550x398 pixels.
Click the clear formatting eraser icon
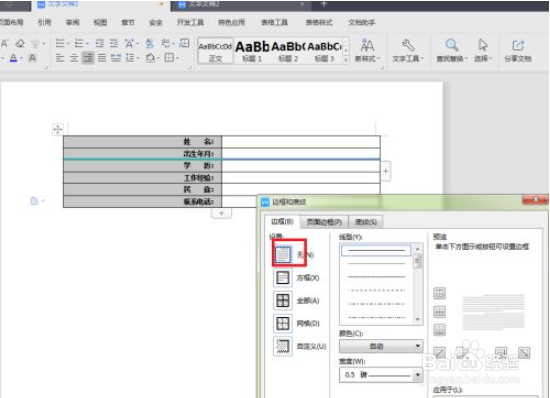point(20,43)
